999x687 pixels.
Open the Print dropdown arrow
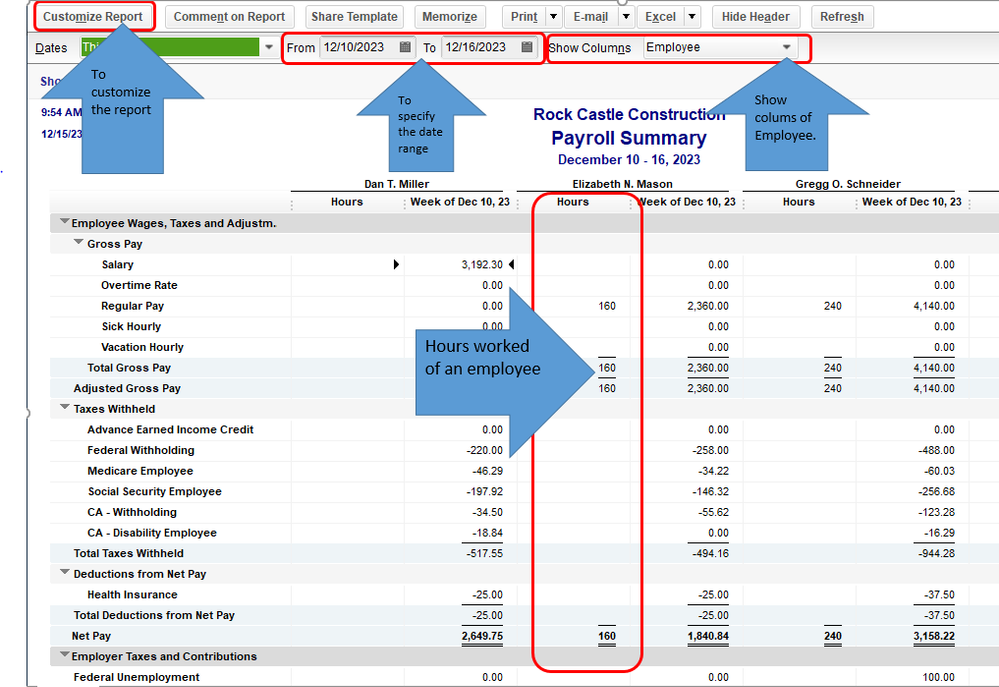coord(553,17)
